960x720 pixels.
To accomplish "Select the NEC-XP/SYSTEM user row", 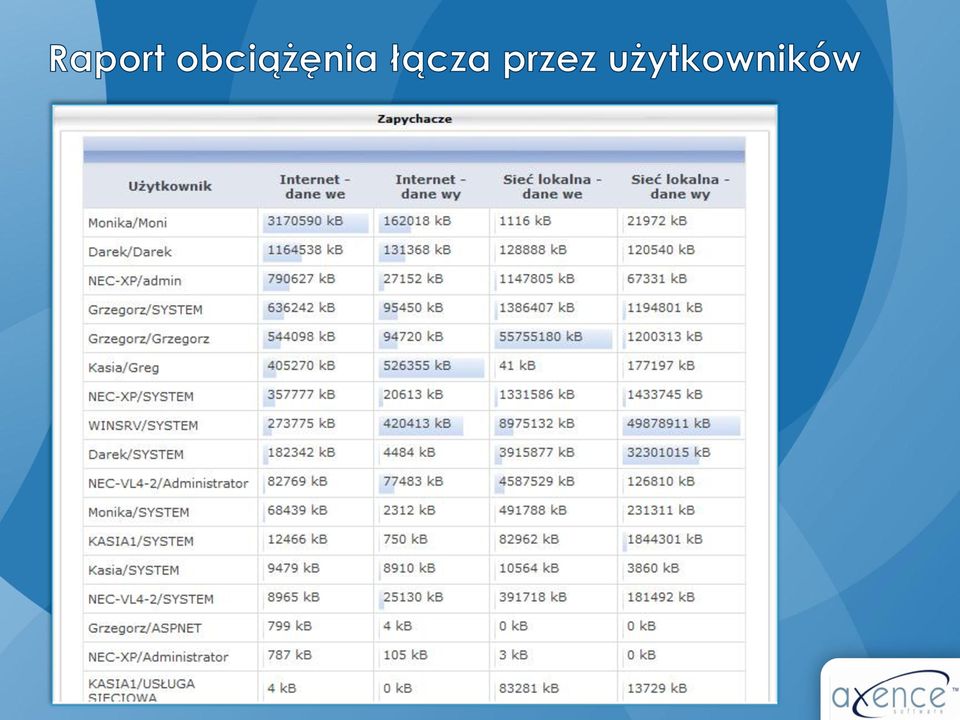I will (x=414, y=396).
